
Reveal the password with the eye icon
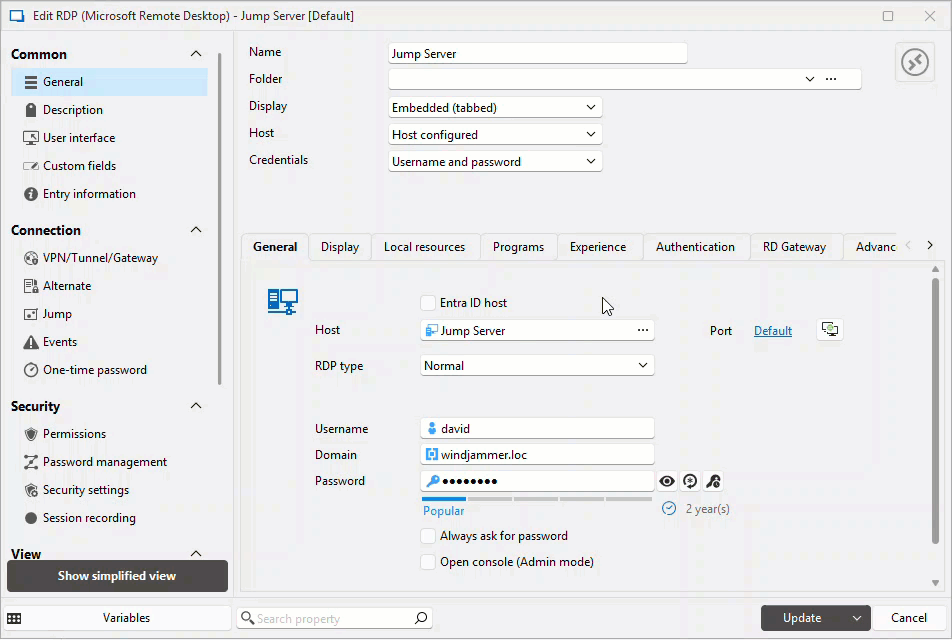pyautogui.click(x=667, y=481)
